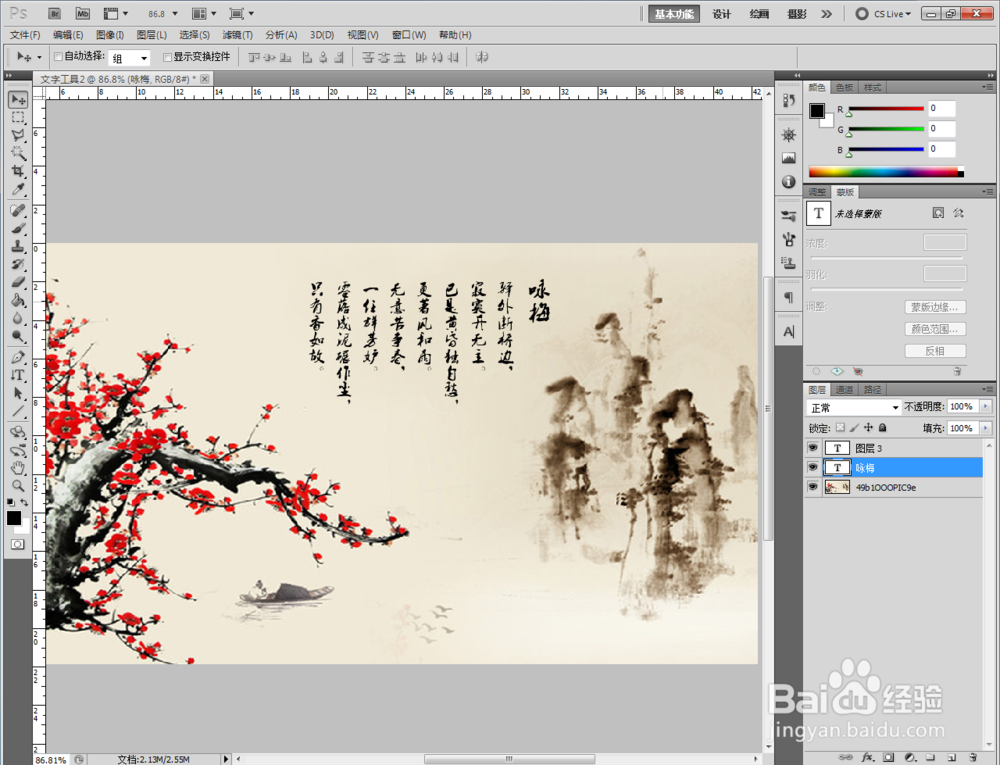This screenshot has height=765, width=1000.
Task: Select the Line shape tool
Action: click(18, 411)
